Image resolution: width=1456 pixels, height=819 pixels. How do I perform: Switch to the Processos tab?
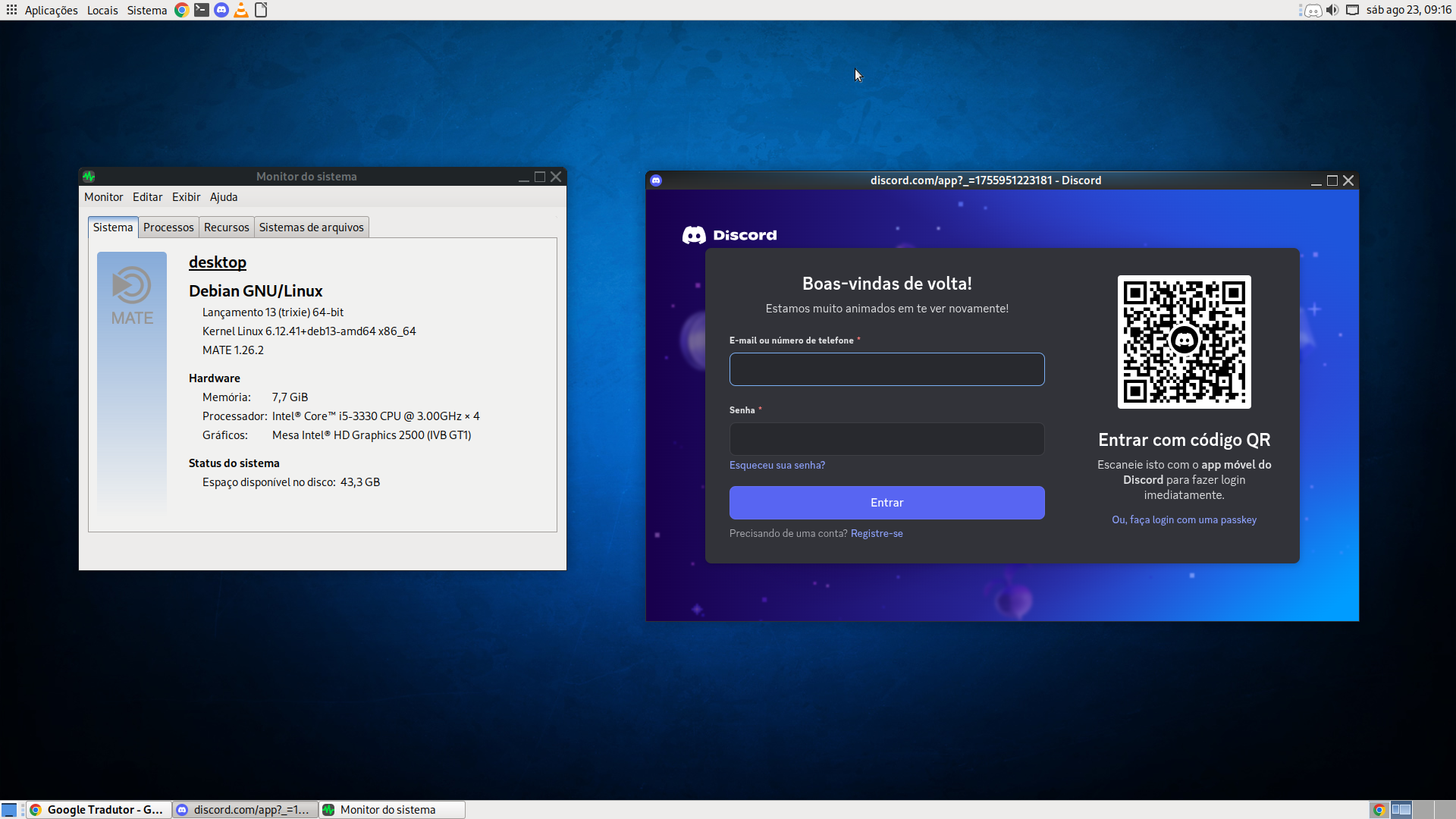(x=168, y=227)
